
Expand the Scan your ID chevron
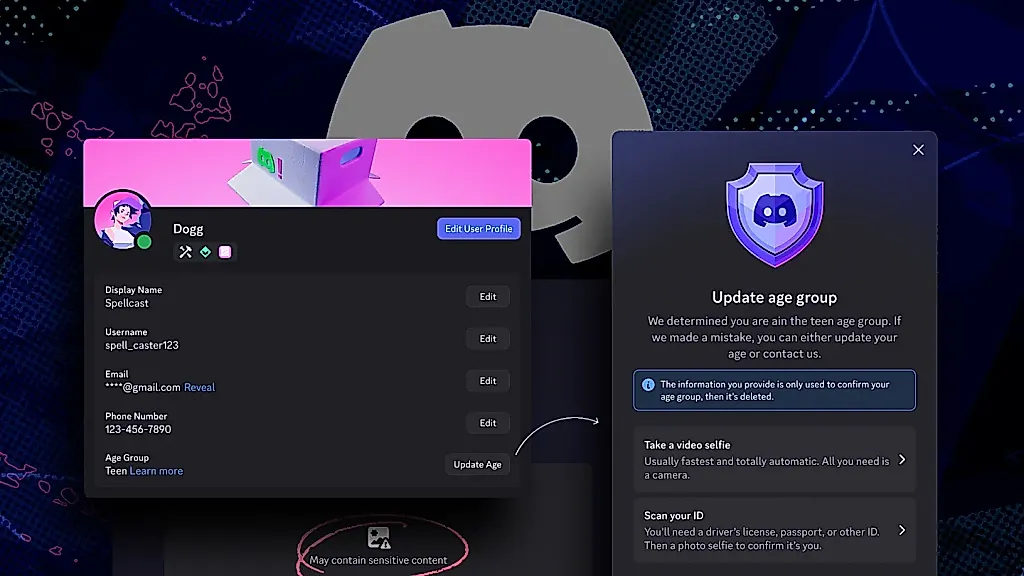click(902, 530)
